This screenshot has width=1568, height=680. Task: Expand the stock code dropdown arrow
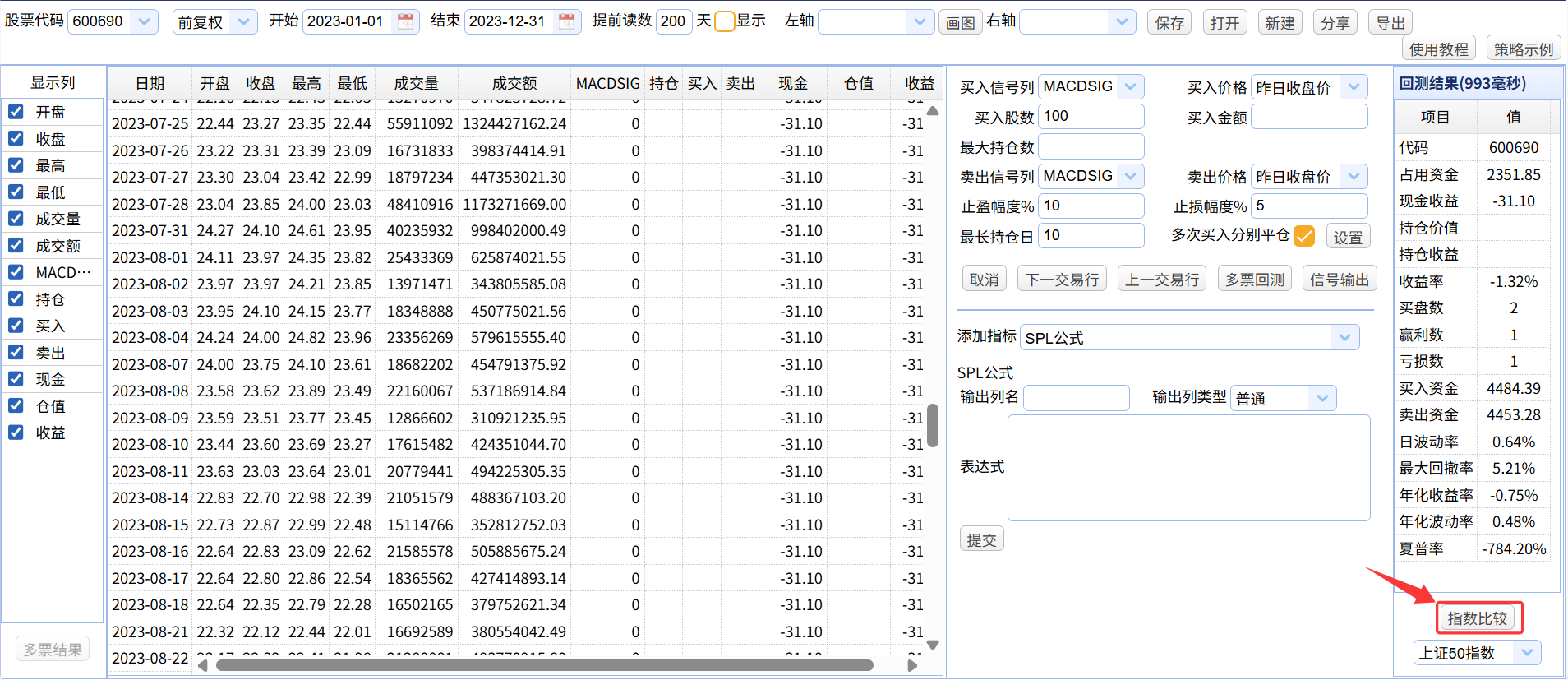[x=144, y=22]
